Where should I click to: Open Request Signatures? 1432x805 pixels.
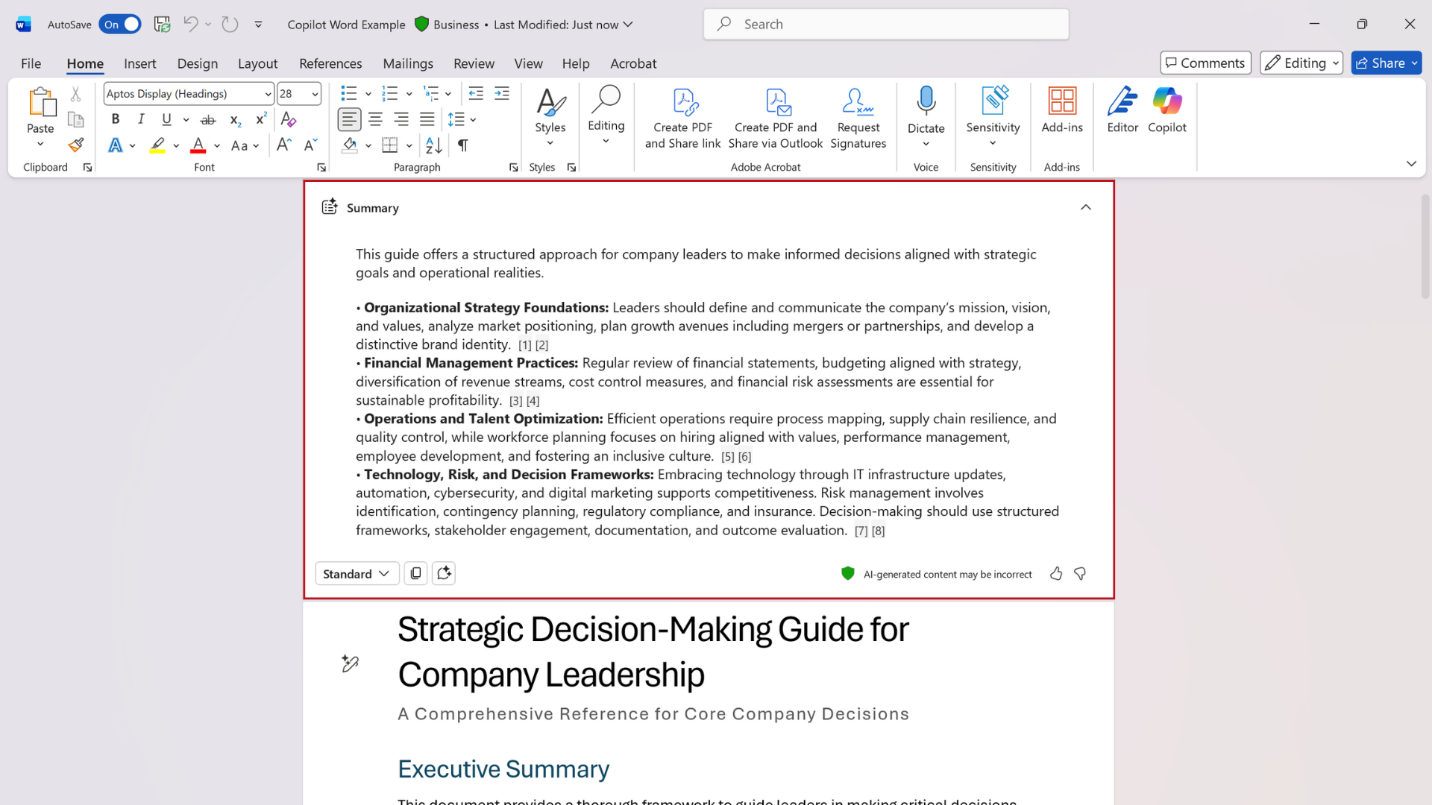pos(858,118)
